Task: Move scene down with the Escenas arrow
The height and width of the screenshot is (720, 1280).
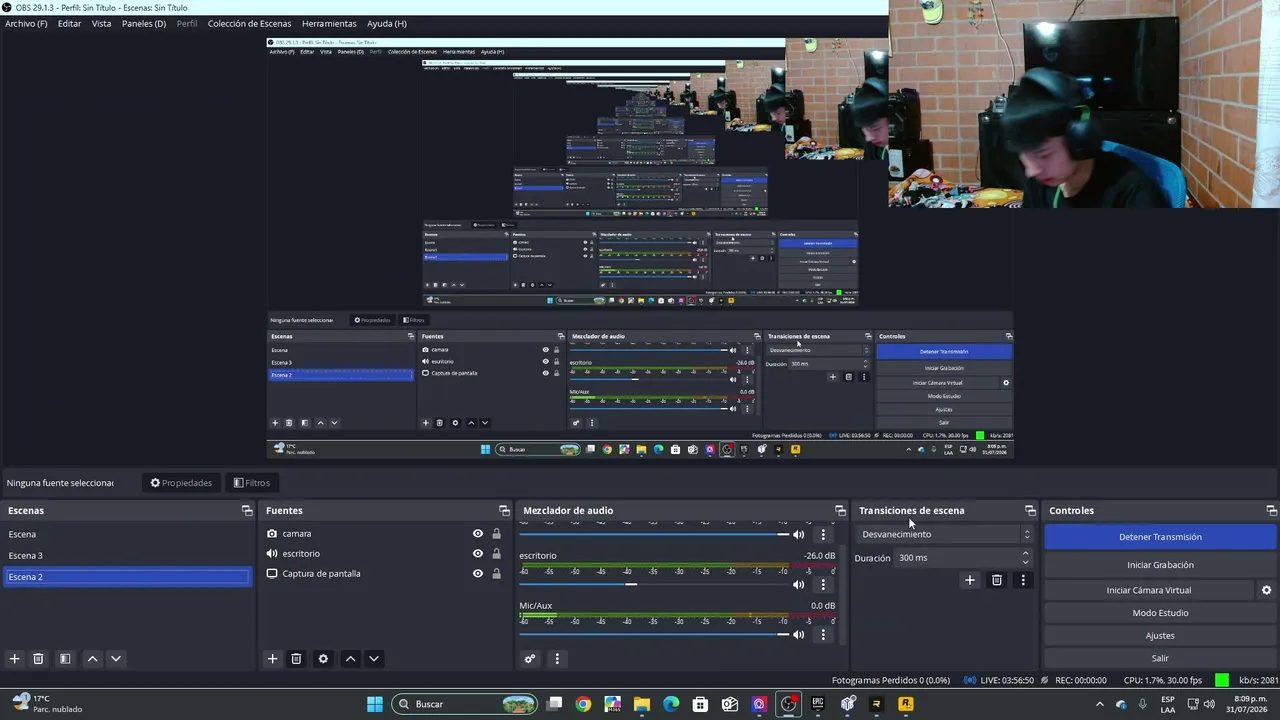Action: [116, 659]
